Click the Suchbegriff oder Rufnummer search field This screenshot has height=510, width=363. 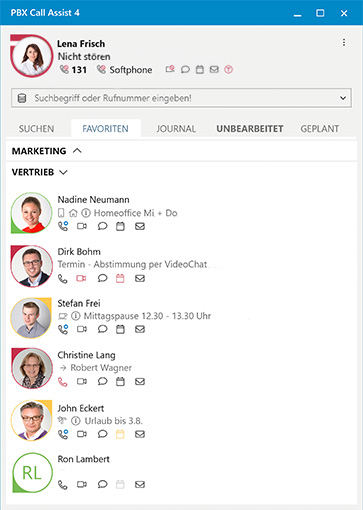[181, 98]
